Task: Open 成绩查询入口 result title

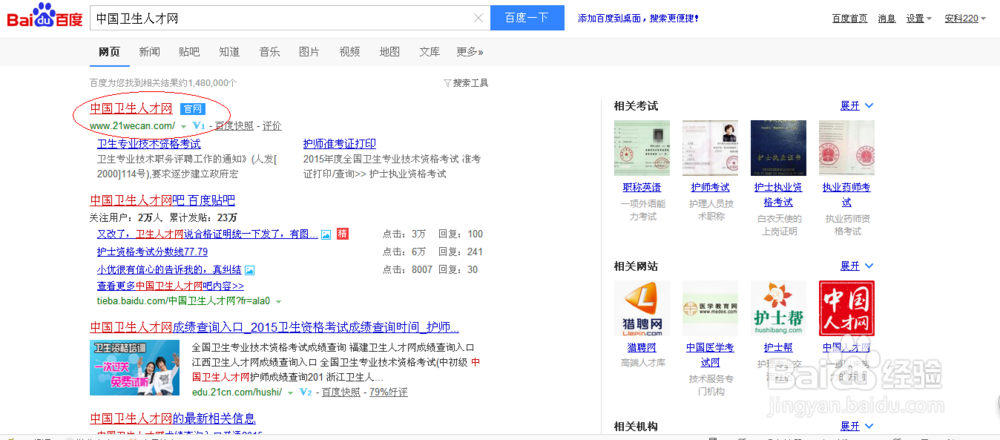Action: pos(274,328)
